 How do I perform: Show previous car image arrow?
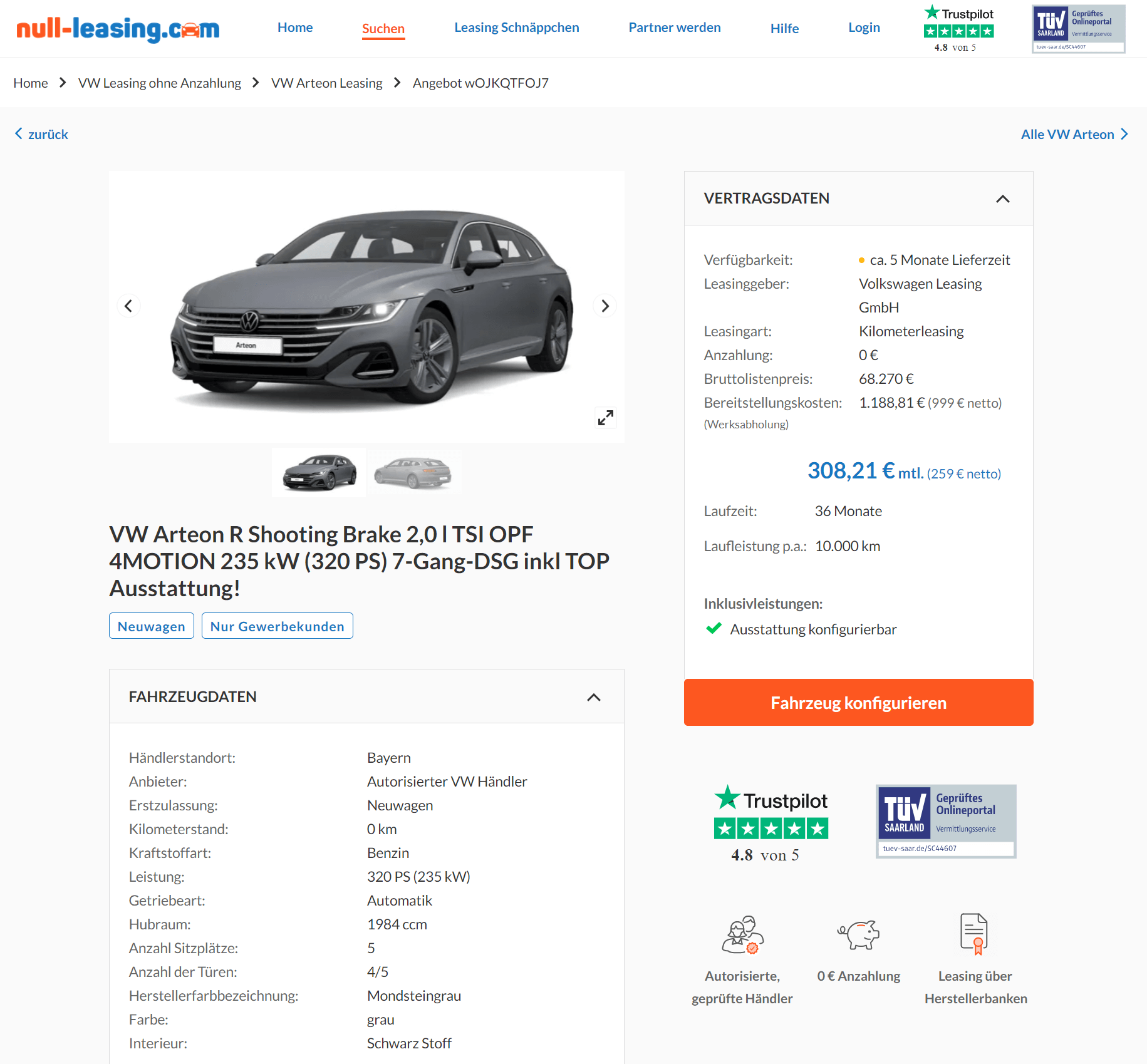[128, 306]
